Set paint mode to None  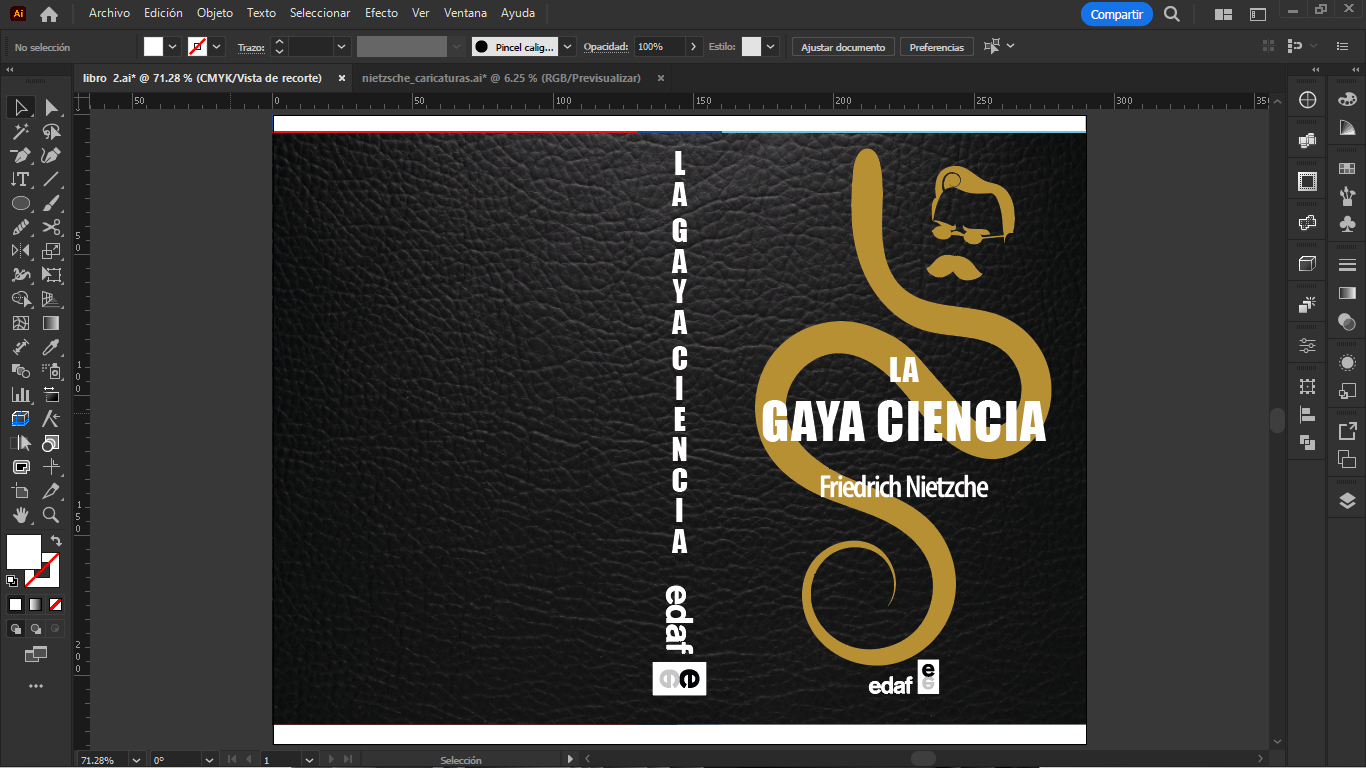[x=55, y=604]
